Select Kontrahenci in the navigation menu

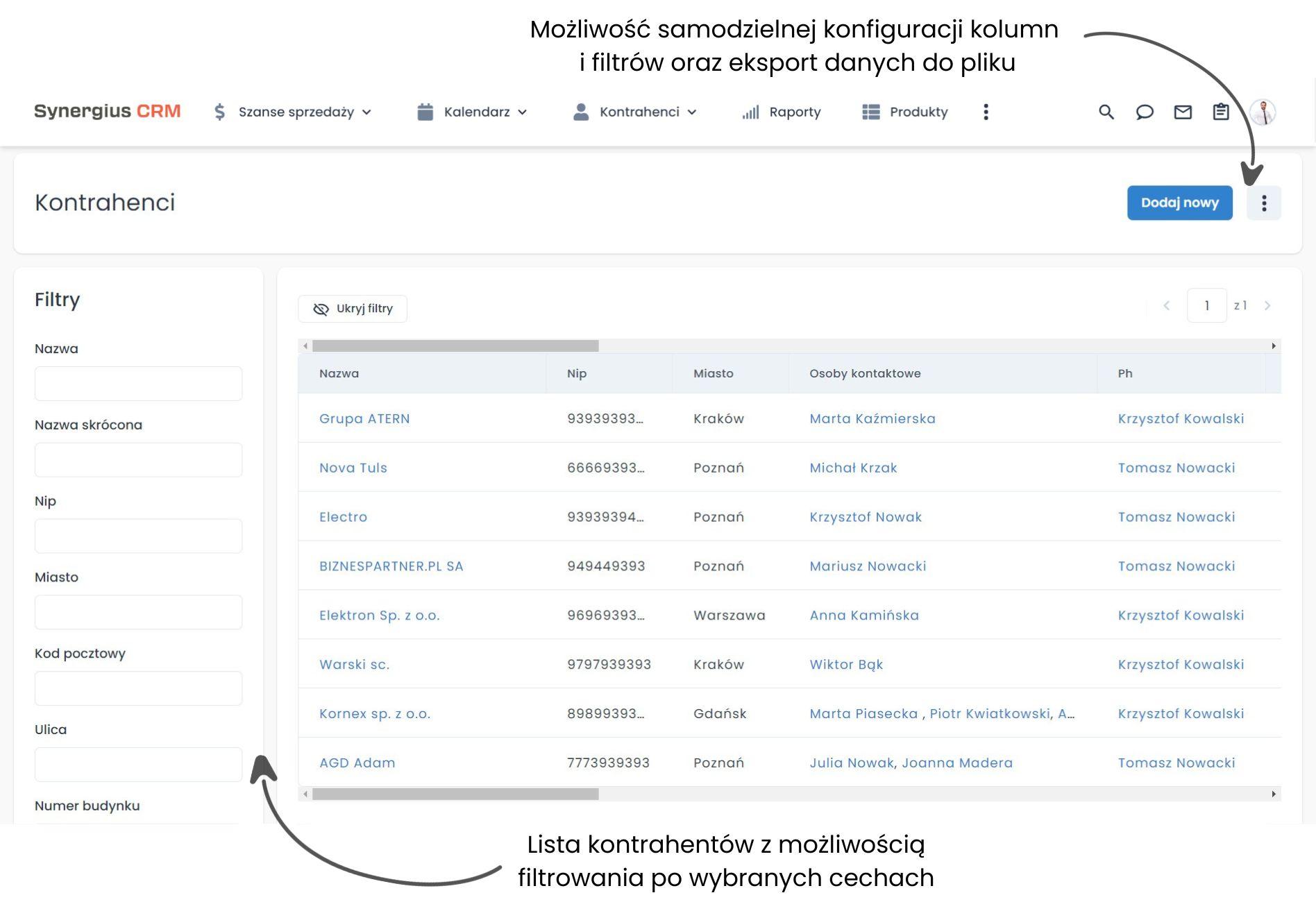pos(640,112)
